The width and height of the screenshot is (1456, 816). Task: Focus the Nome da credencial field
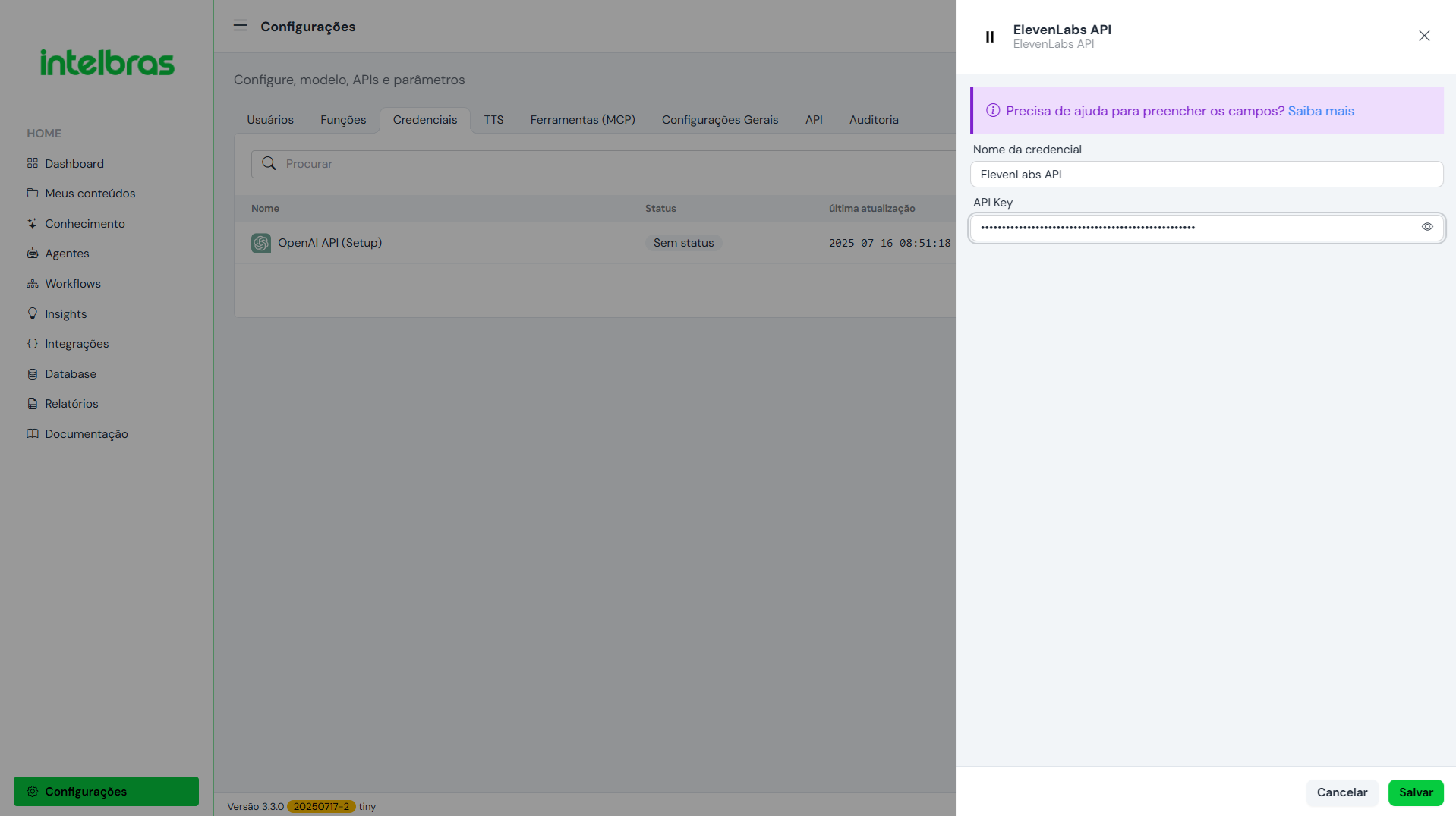tap(1206, 174)
